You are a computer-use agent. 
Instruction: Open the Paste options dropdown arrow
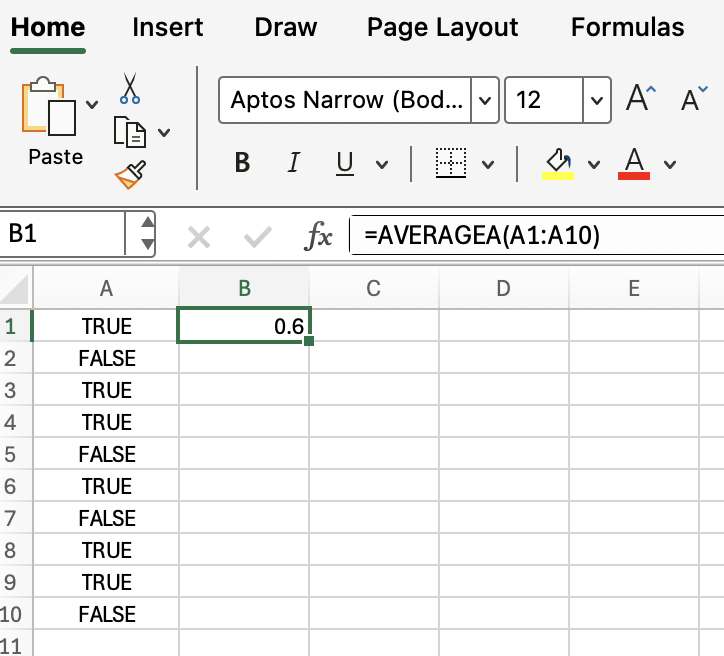click(92, 104)
